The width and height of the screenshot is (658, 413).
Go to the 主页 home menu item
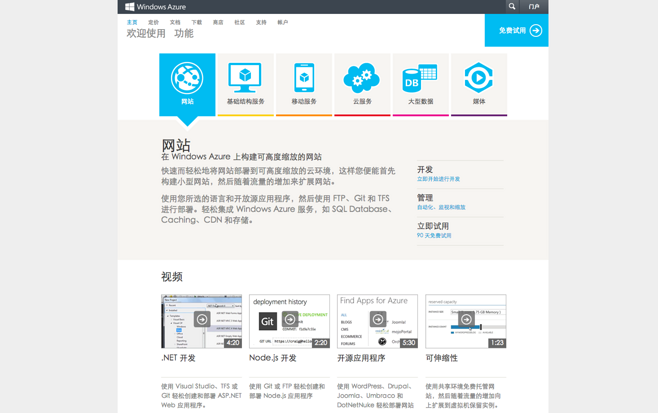pos(132,22)
